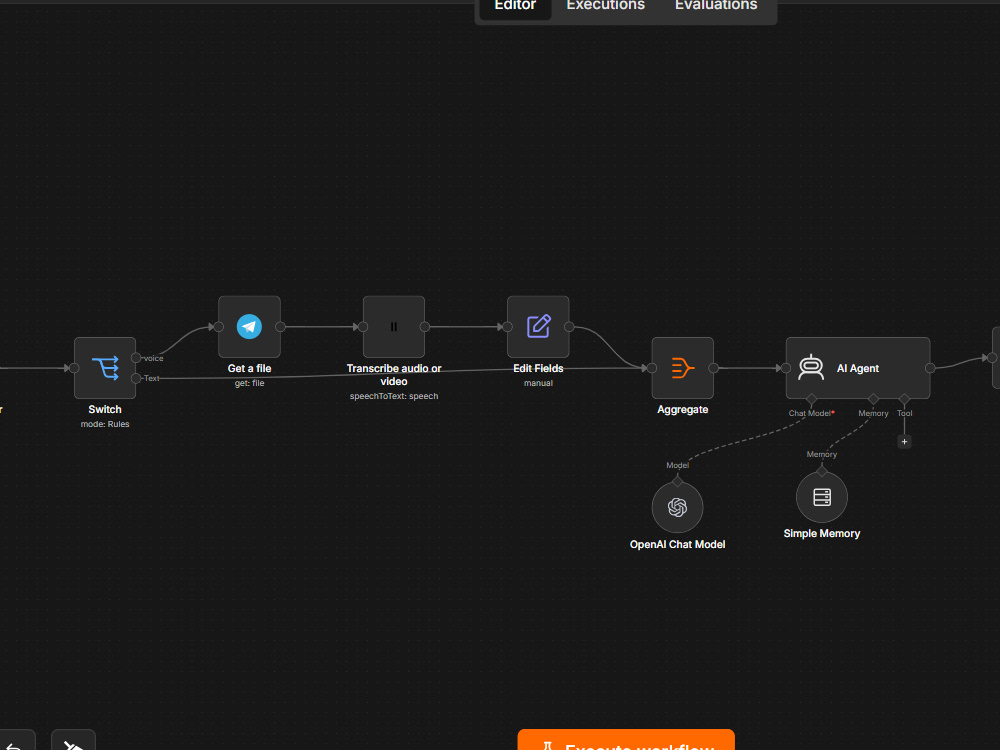Click the tidy up workflow icon
1000x750 pixels.
pyautogui.click(x=73, y=744)
